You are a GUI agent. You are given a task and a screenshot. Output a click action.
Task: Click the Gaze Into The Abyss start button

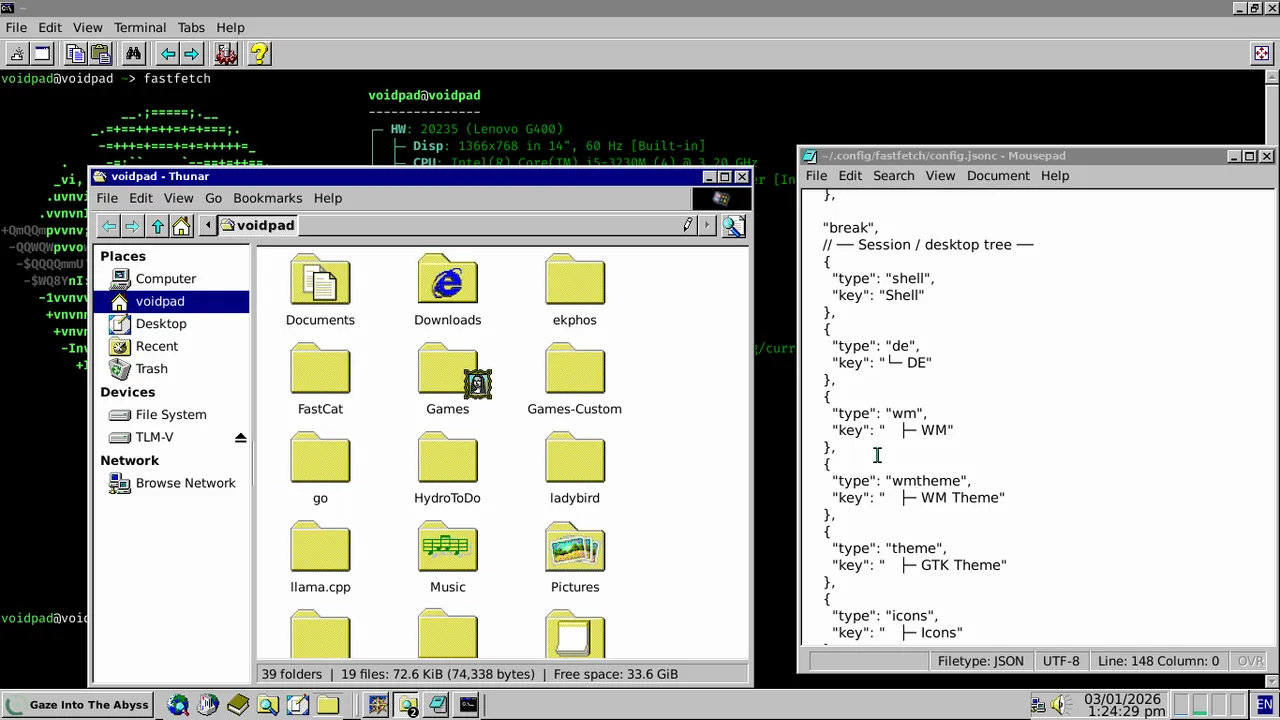(x=78, y=705)
